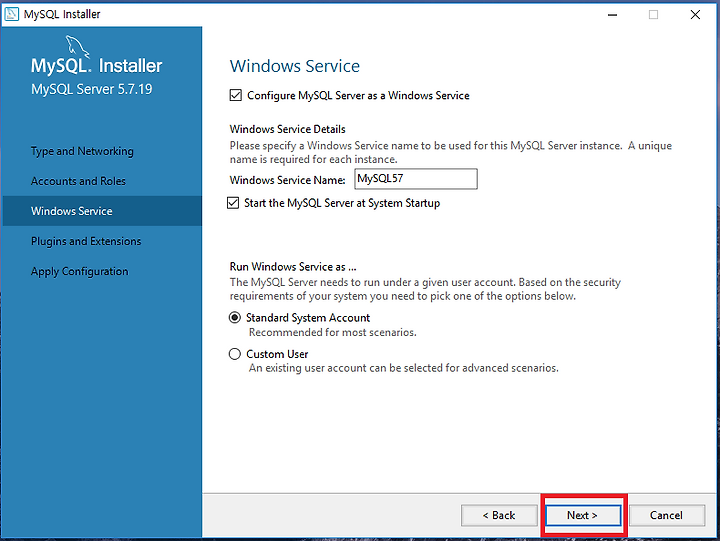Image resolution: width=720 pixels, height=541 pixels.
Task: Click the Windows Service Name field
Action: coord(416,179)
